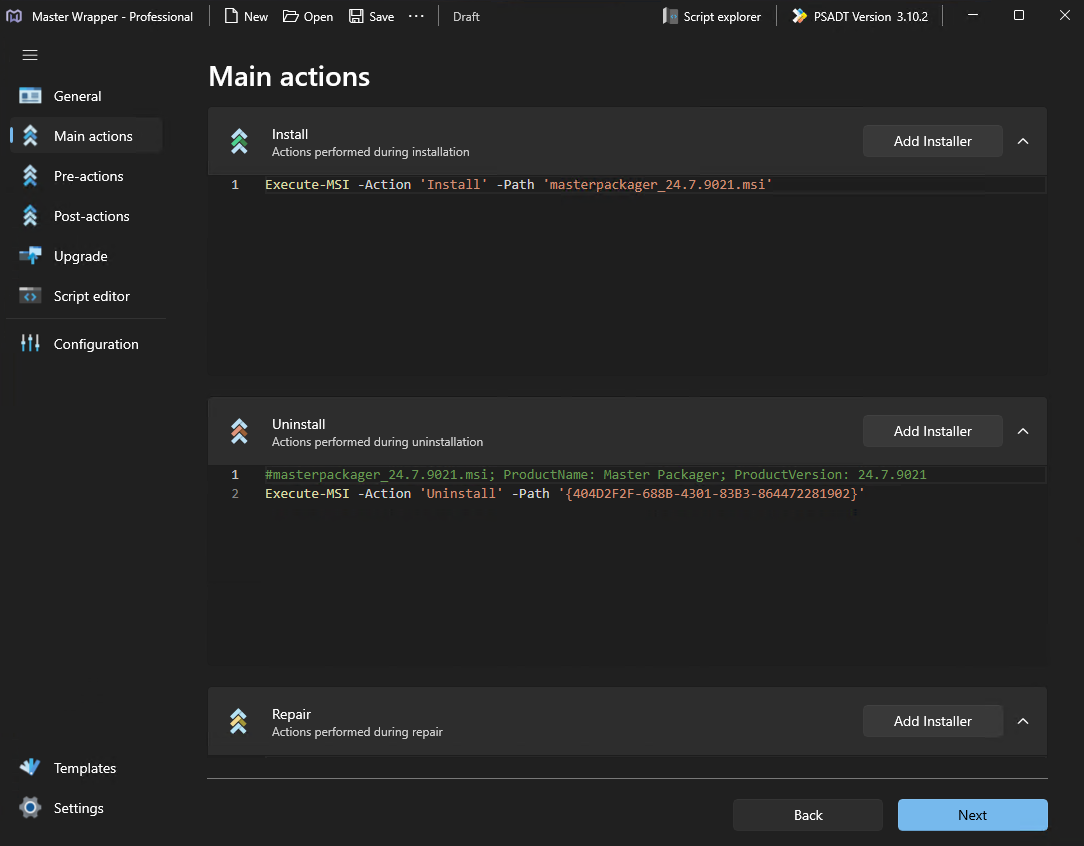Screen dimensions: 1084x846
Task: Click 'Install' action string in Install editor
Action: [454, 185]
